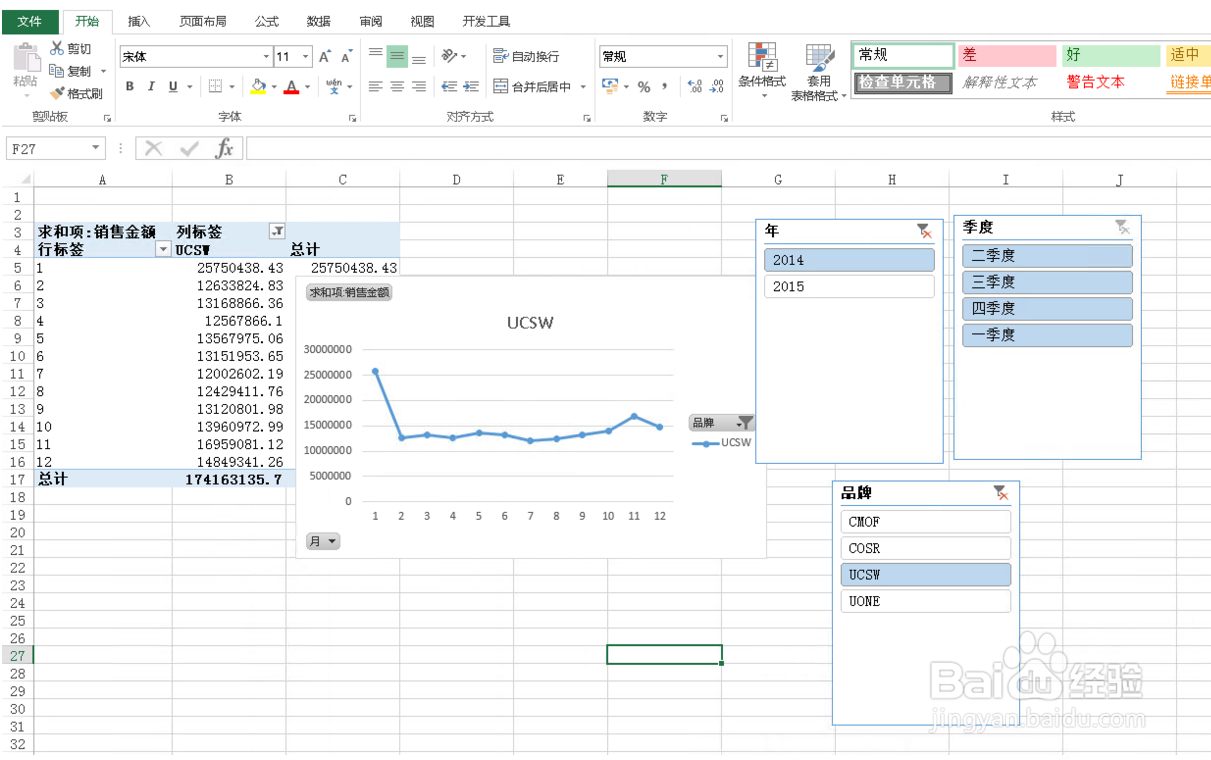Open the column label filter (列标签)
The width and height of the screenshot is (1211, 760).
pos(277,232)
